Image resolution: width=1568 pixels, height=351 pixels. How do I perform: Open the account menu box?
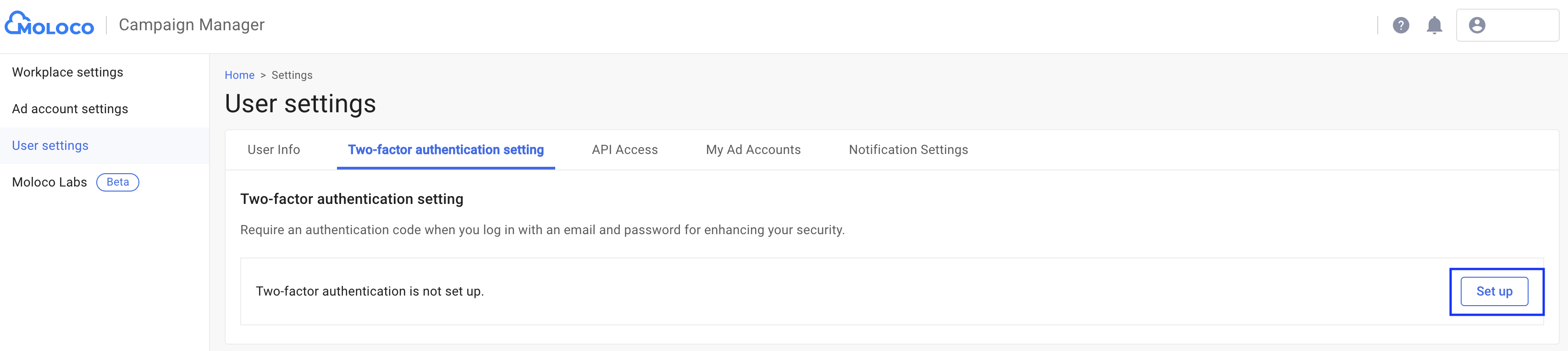tap(1507, 25)
